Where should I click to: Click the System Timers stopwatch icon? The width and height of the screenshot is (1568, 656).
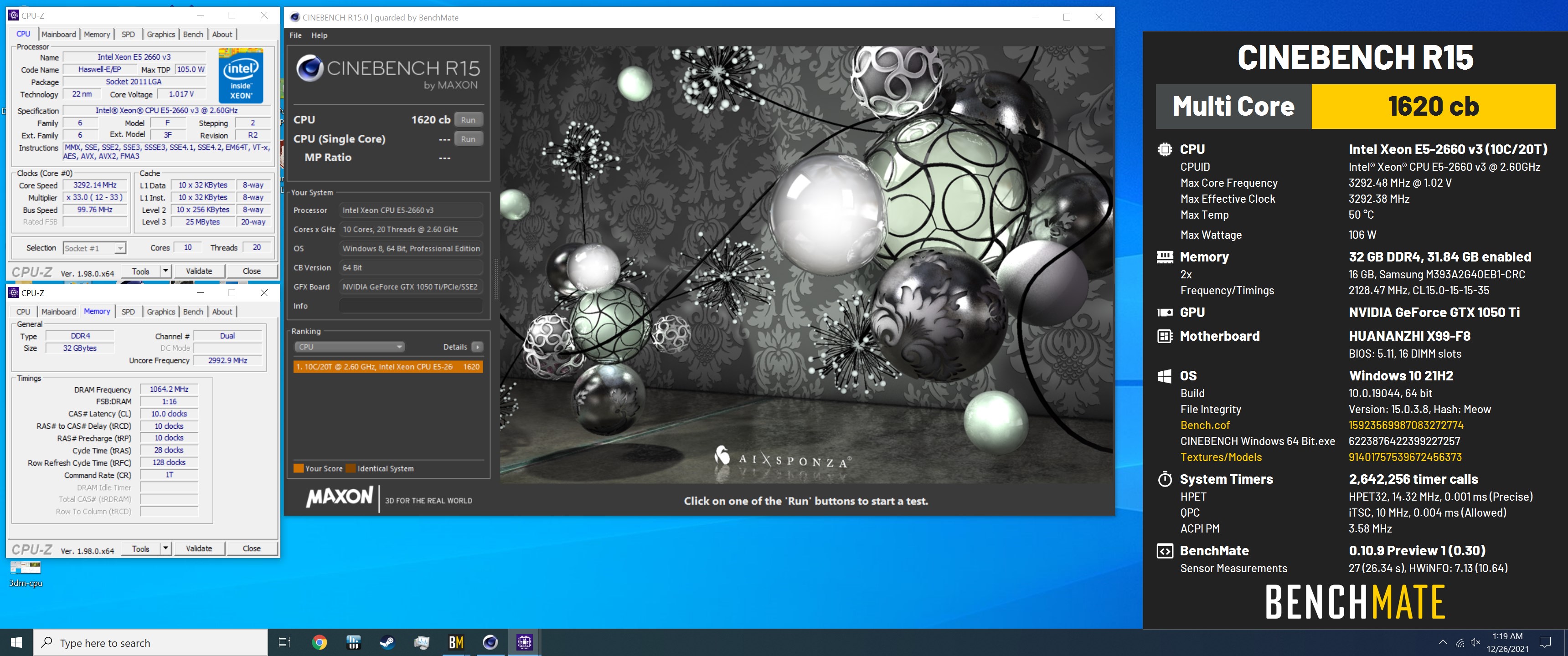1165,480
